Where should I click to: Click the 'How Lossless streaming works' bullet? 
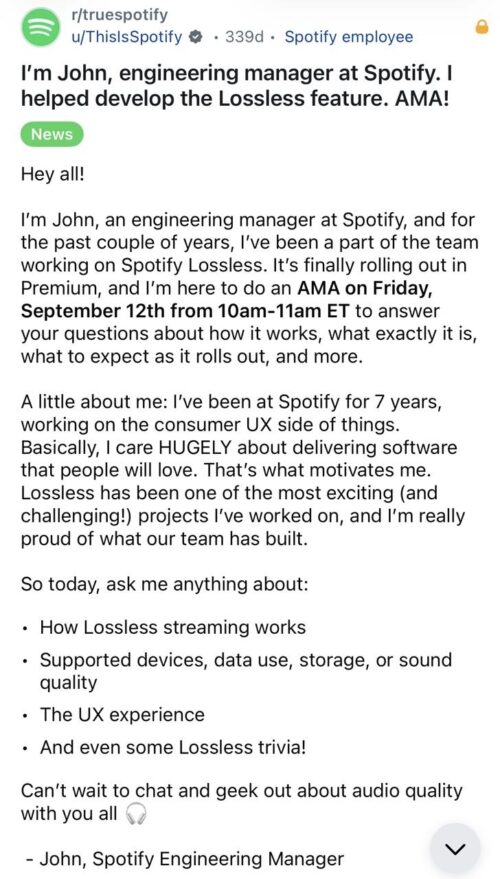[173, 627]
